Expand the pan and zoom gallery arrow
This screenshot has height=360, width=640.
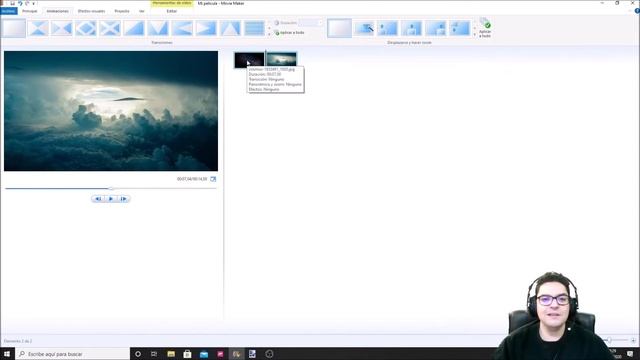474,34
